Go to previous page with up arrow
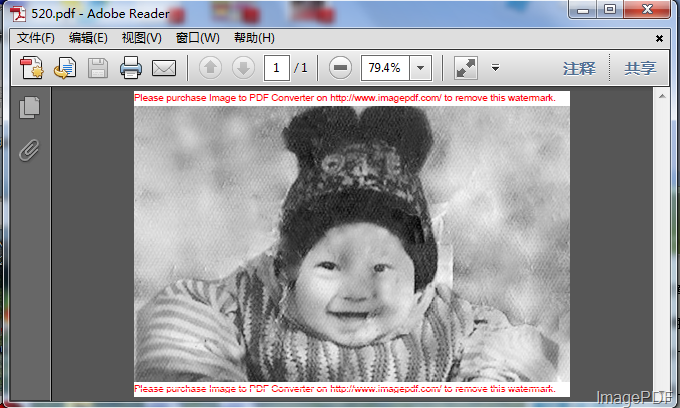This screenshot has height=408, width=680. point(210,68)
